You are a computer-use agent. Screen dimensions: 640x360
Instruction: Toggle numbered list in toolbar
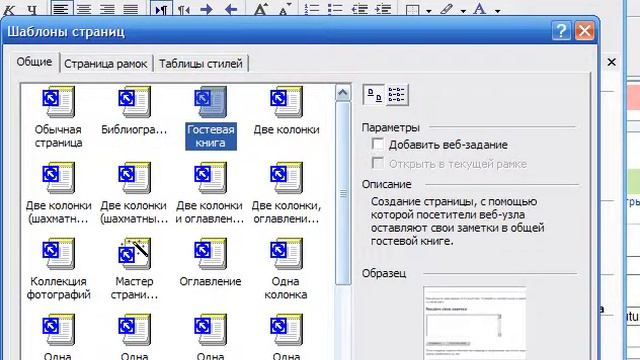(x=312, y=9)
